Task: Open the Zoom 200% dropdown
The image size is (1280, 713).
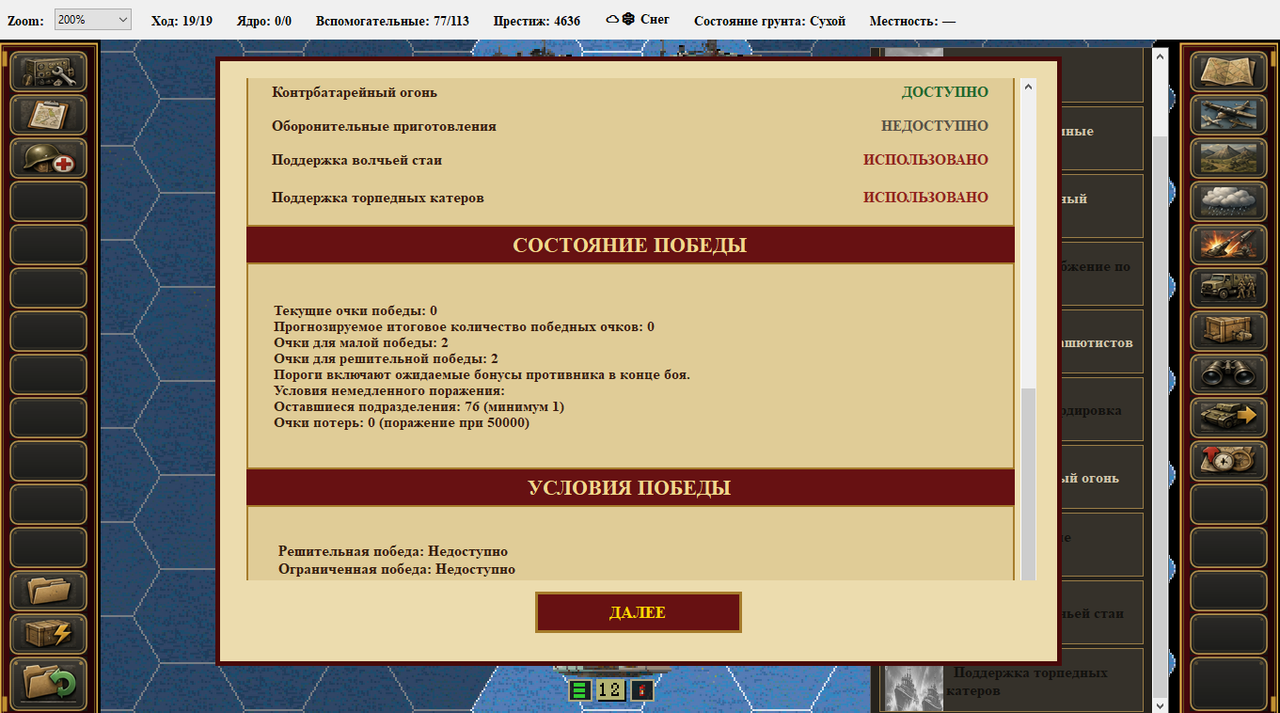Action: 93,20
